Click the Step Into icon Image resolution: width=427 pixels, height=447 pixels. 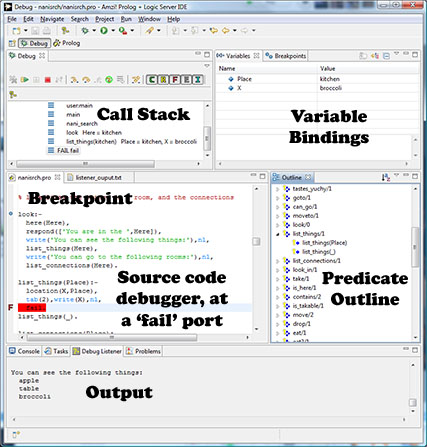point(74,80)
